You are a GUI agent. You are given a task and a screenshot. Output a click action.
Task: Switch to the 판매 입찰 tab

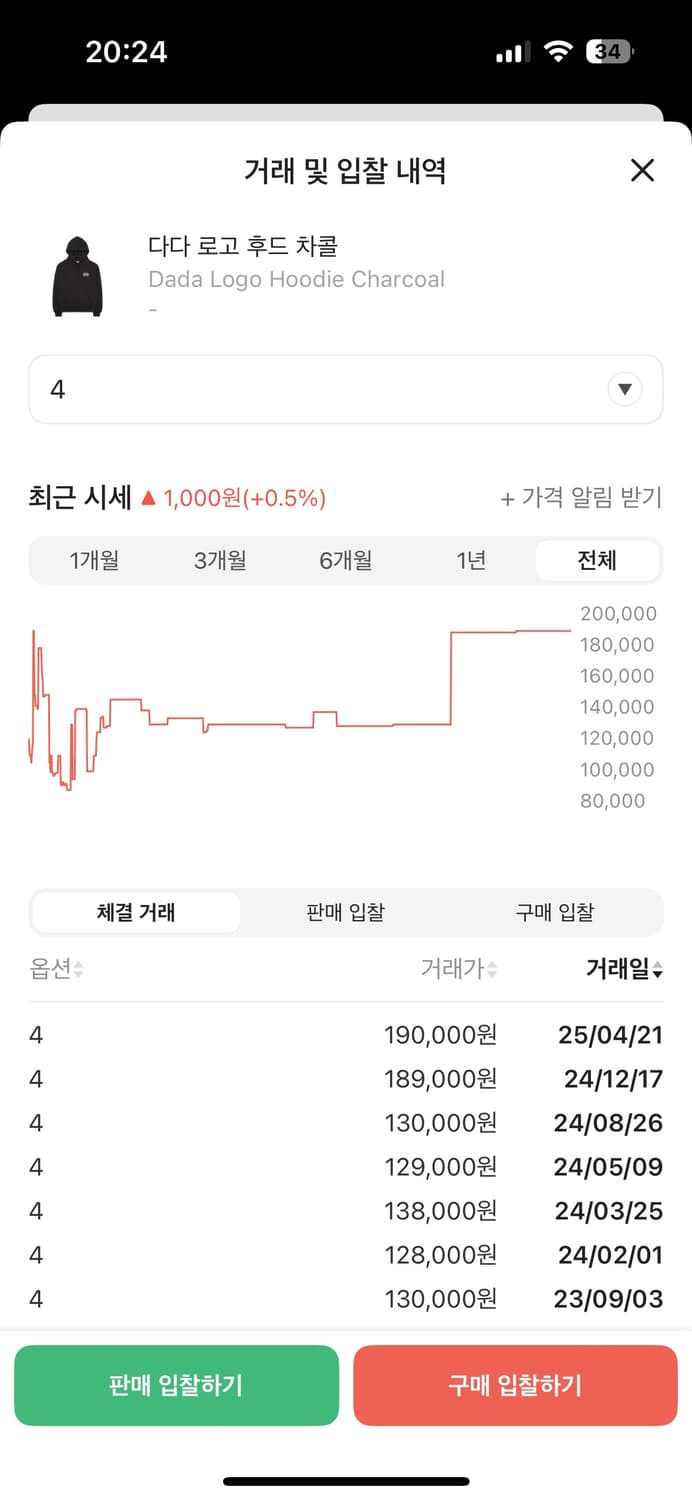click(x=345, y=912)
